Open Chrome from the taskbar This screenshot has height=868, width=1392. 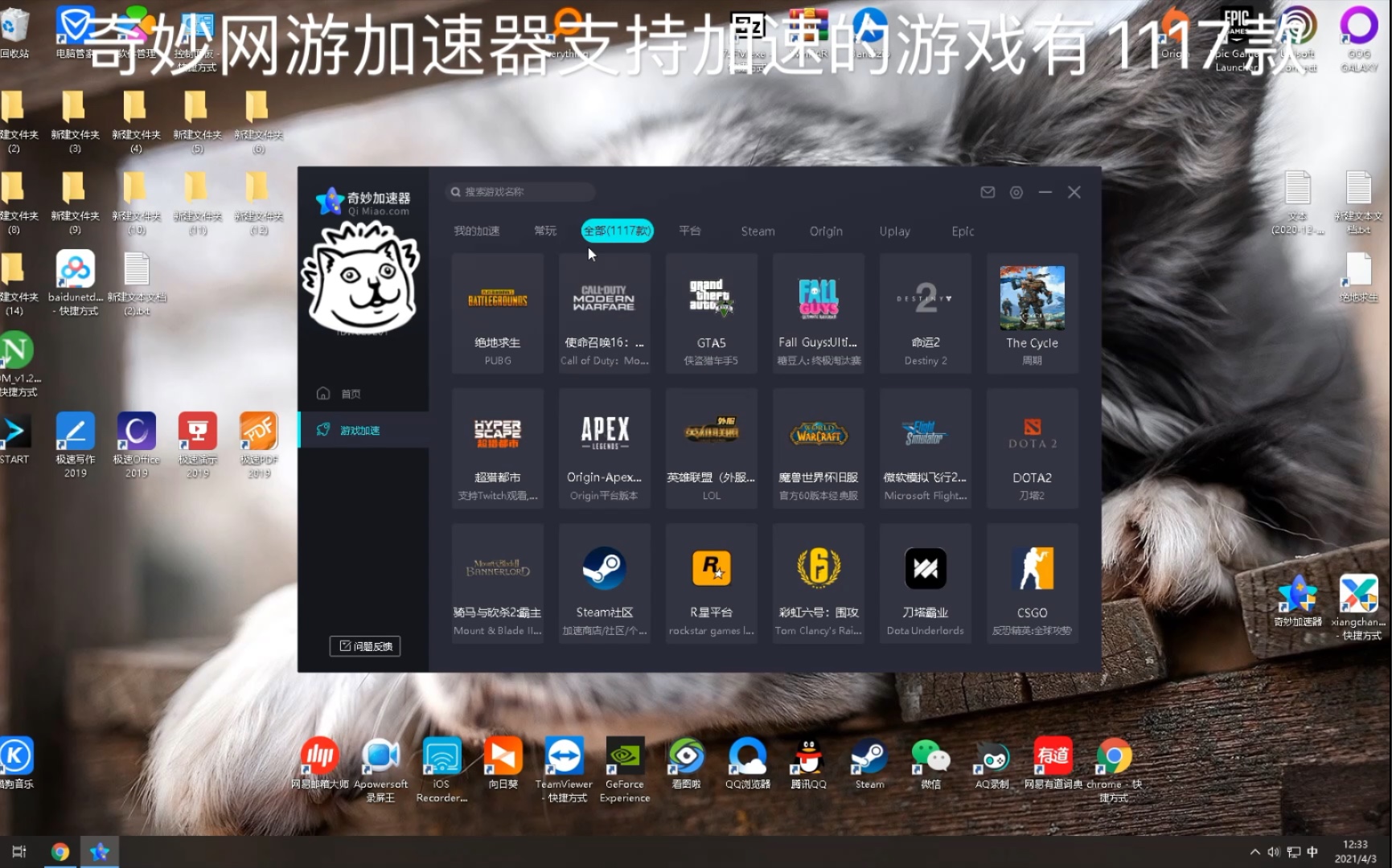click(60, 852)
